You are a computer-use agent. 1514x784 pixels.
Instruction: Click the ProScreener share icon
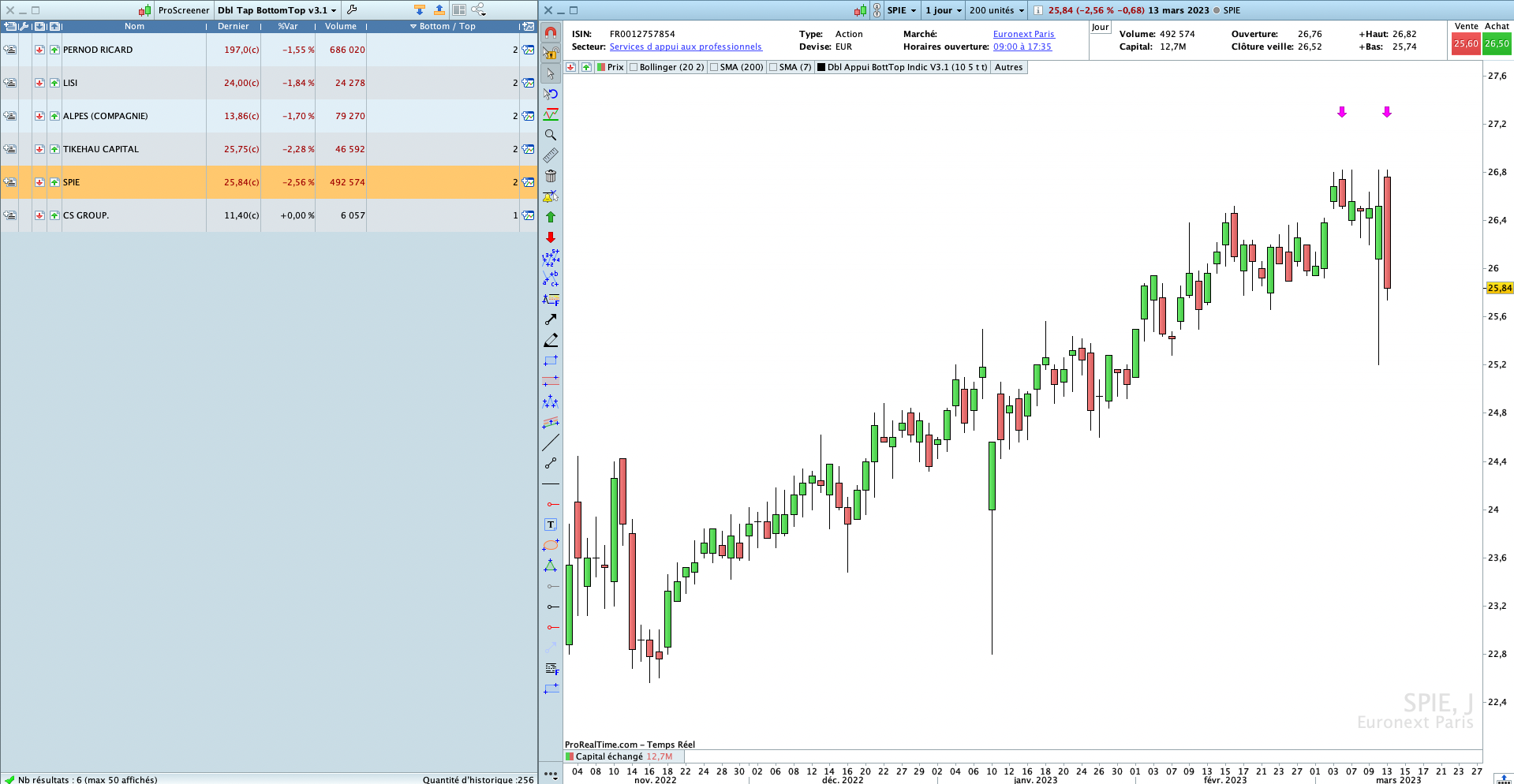coord(479,9)
